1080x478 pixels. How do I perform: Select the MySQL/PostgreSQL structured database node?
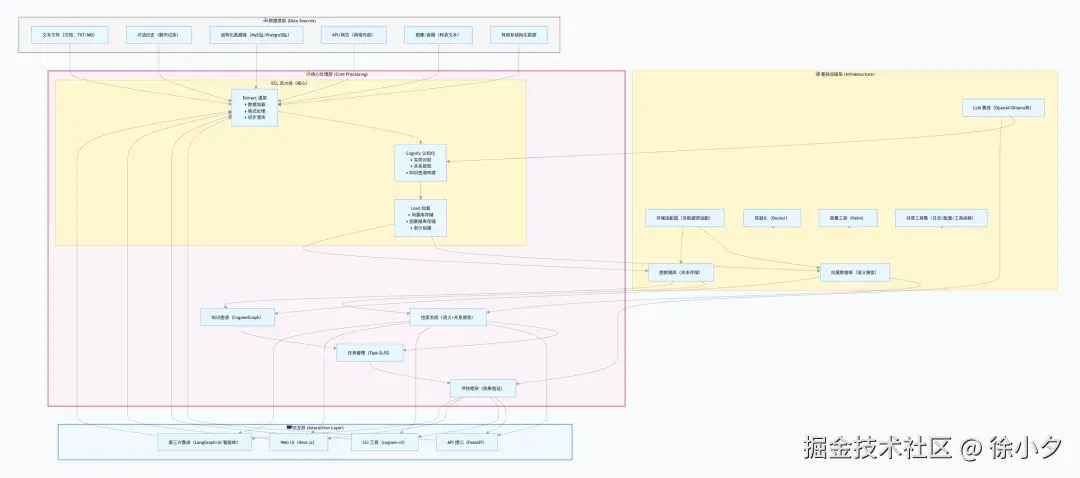coord(256,34)
